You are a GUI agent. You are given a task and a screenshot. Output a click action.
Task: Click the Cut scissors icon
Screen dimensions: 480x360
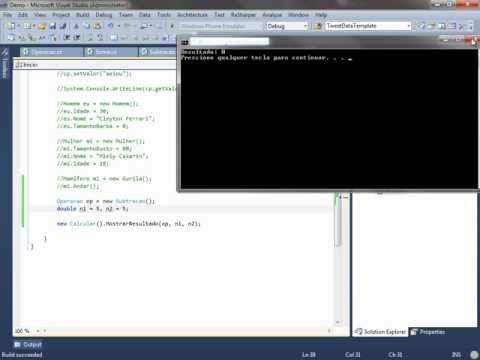76,26
